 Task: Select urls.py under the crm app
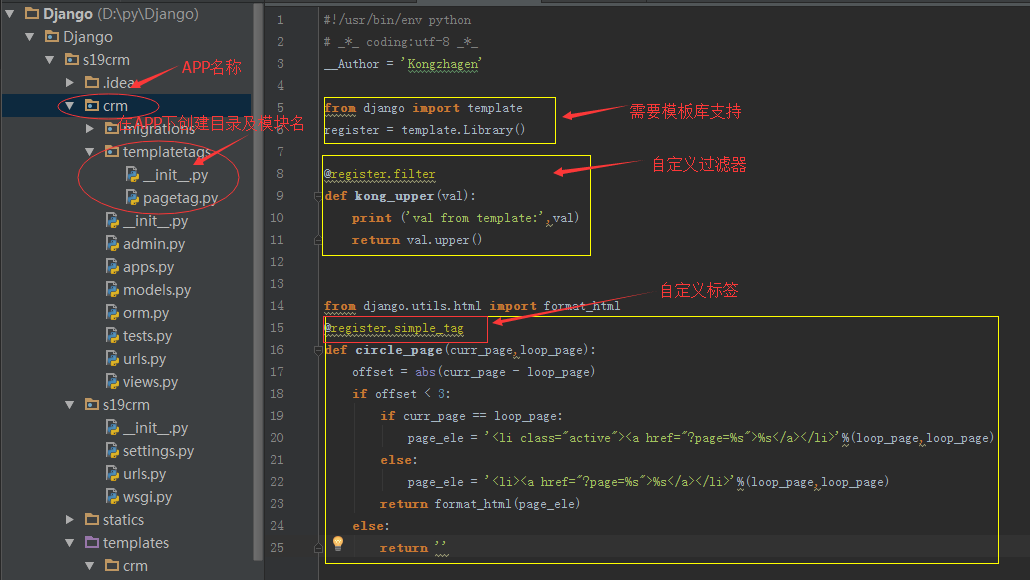pyautogui.click(x=145, y=359)
